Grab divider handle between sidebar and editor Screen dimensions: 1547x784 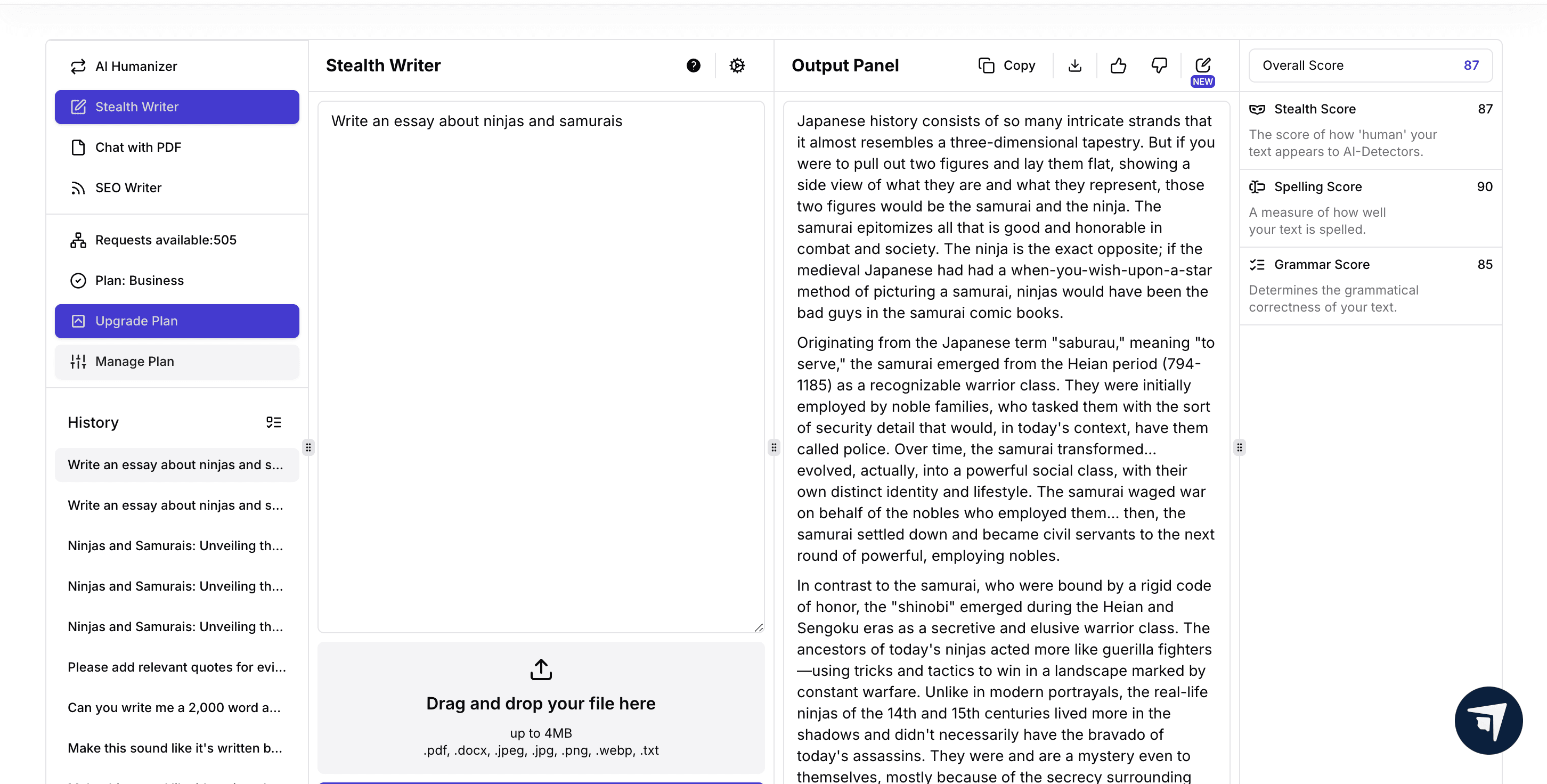(x=308, y=447)
